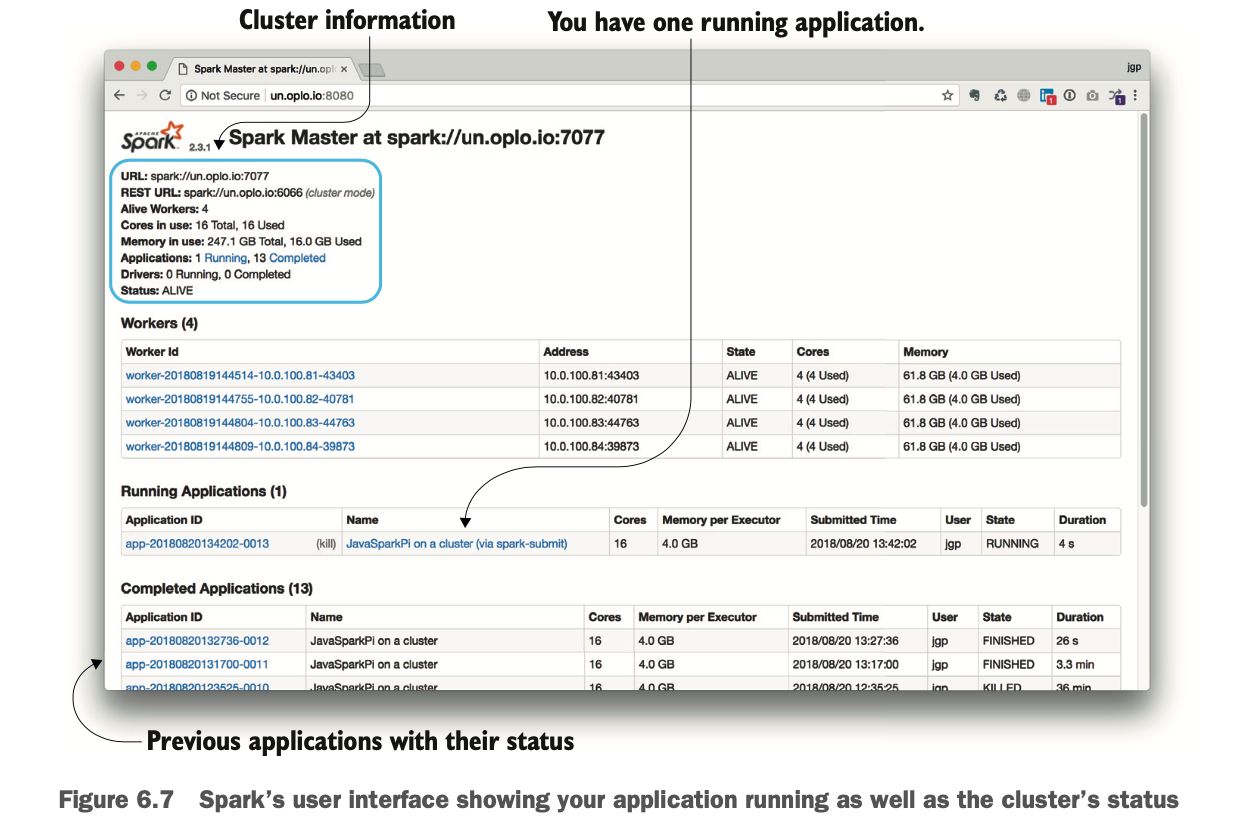Open JavaSparkPi on a cluster (via spark-submit) link
The width and height of the screenshot is (1256, 826).
456,544
